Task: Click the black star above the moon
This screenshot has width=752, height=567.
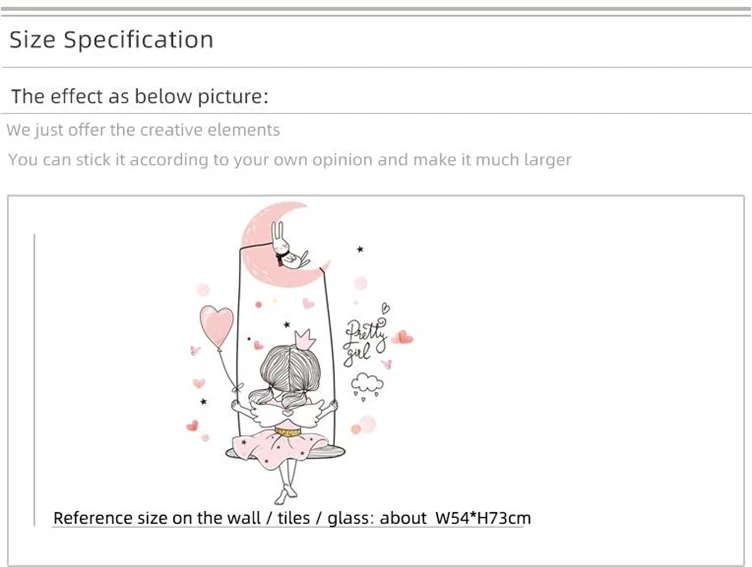Action: coord(360,249)
